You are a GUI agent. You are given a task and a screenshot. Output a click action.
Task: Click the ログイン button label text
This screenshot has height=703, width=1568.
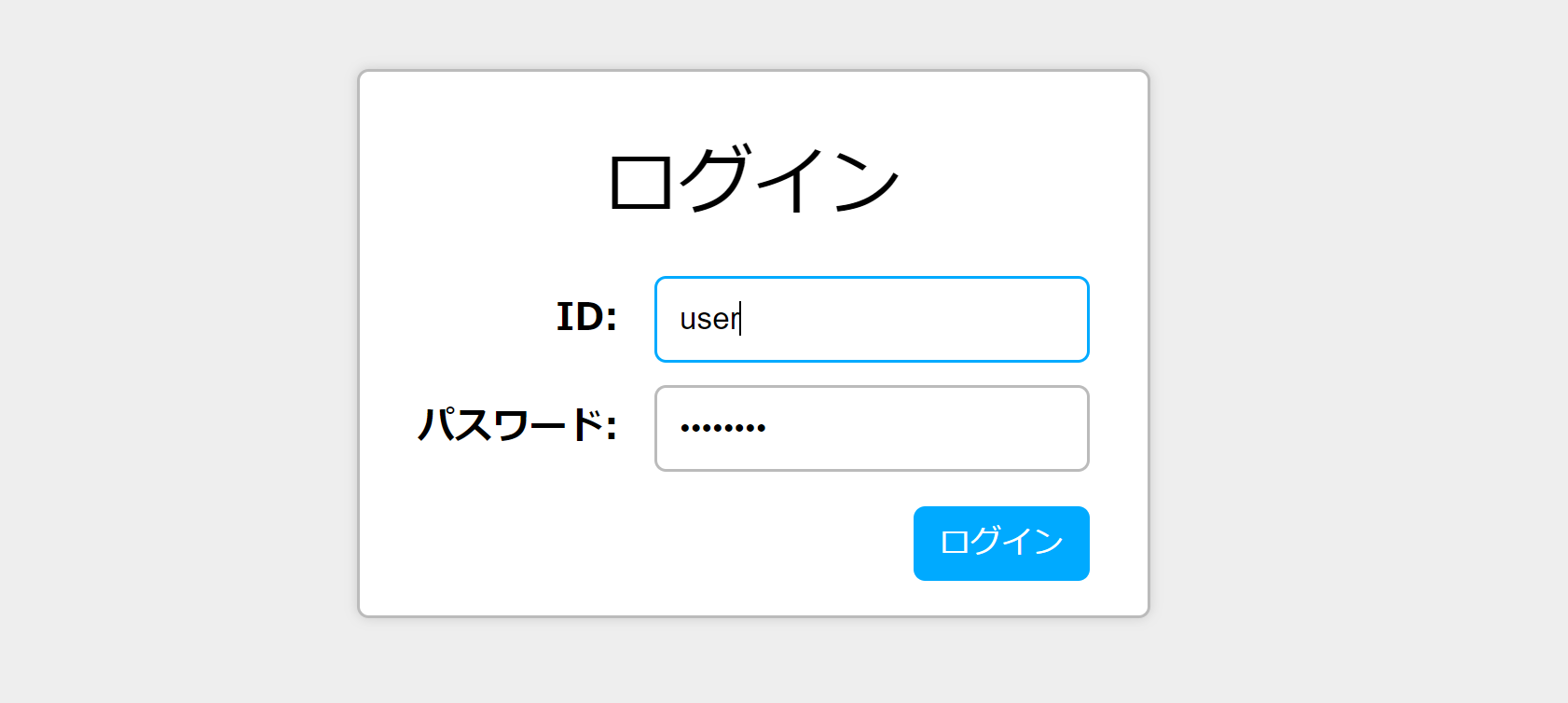coord(1000,544)
